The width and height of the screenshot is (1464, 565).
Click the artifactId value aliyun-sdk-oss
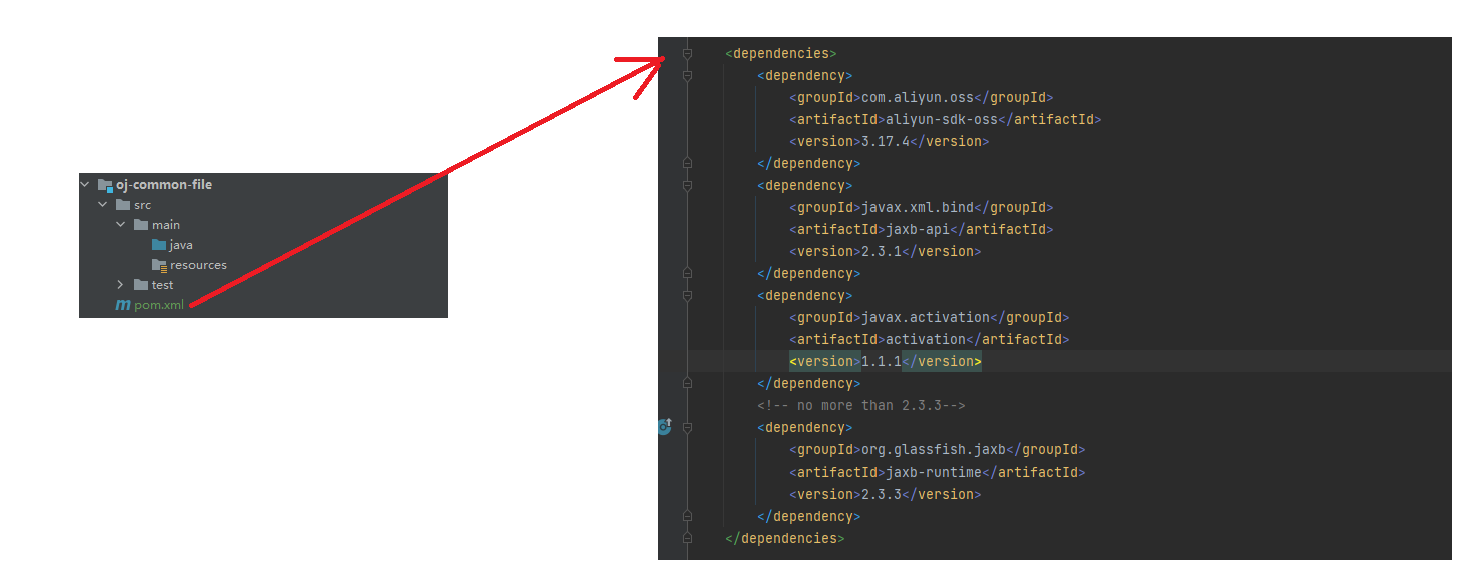[x=942, y=119]
